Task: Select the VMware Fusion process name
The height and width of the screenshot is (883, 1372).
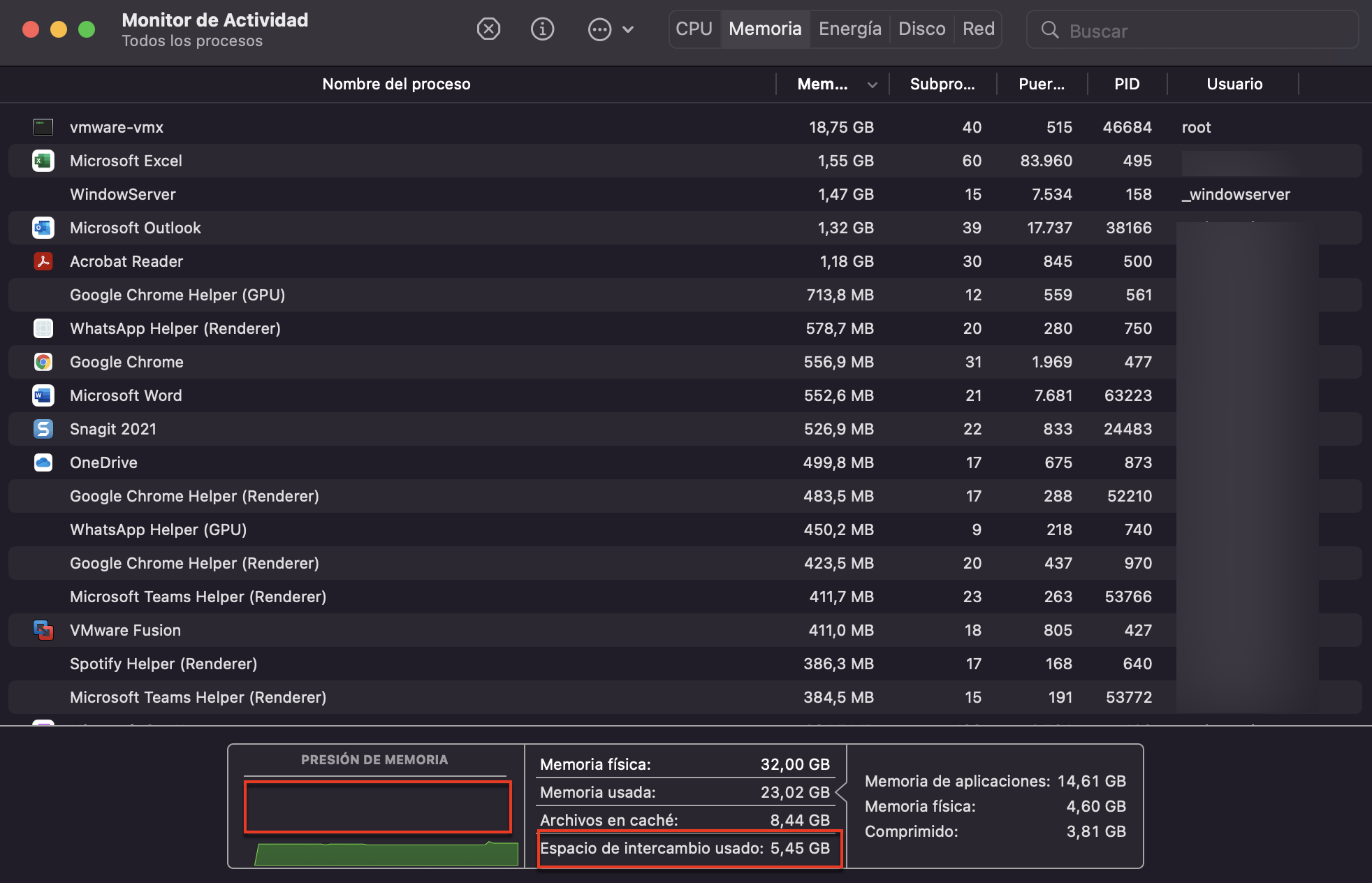Action: [125, 630]
